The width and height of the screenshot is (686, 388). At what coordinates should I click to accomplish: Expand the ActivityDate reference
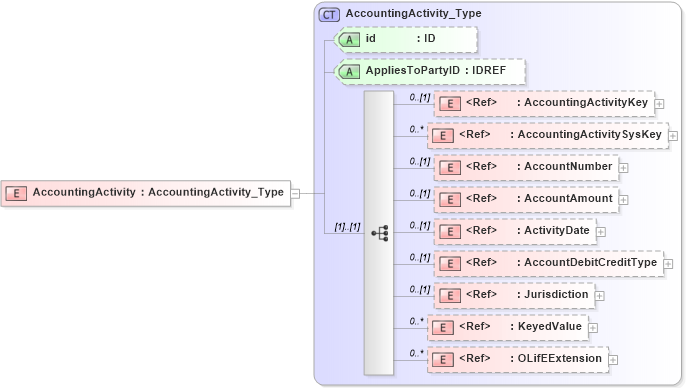(601, 232)
